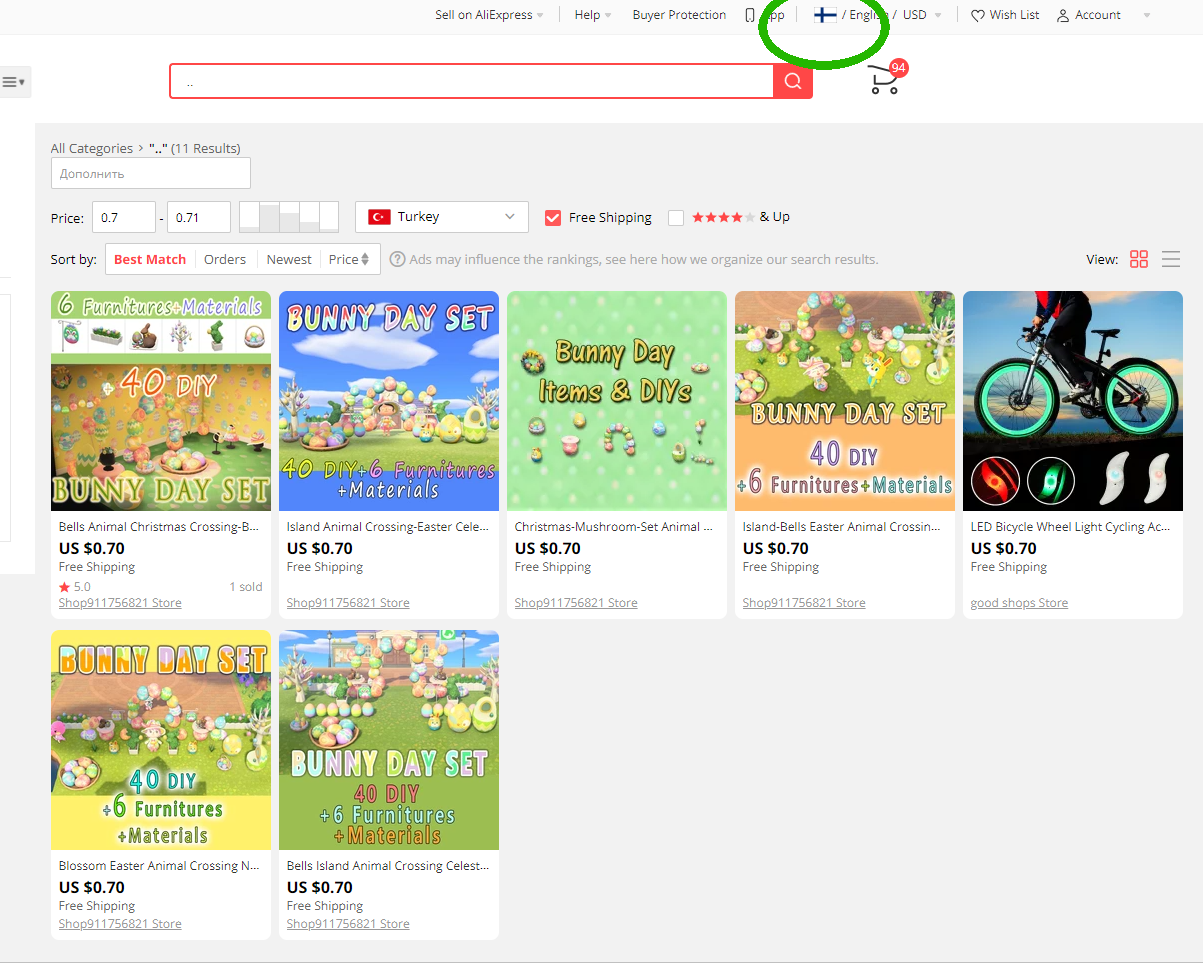Click the LED Bicycle Wheel Light title
Screen dimensions: 1203x963
[1070, 527]
